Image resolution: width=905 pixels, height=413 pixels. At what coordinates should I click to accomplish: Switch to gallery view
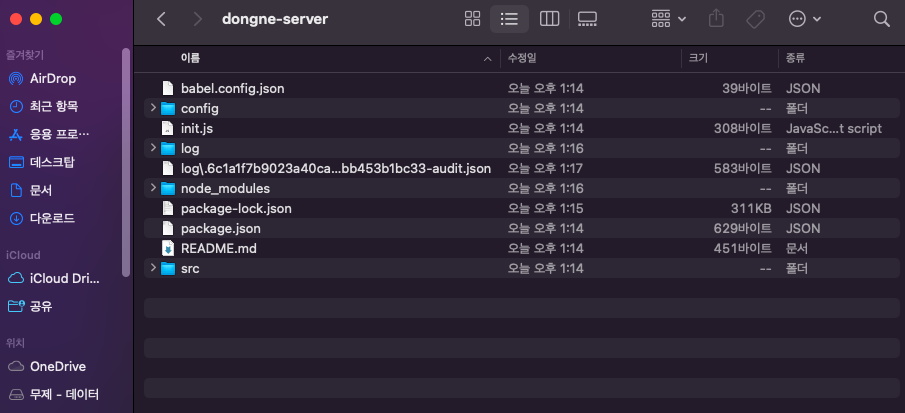point(587,19)
